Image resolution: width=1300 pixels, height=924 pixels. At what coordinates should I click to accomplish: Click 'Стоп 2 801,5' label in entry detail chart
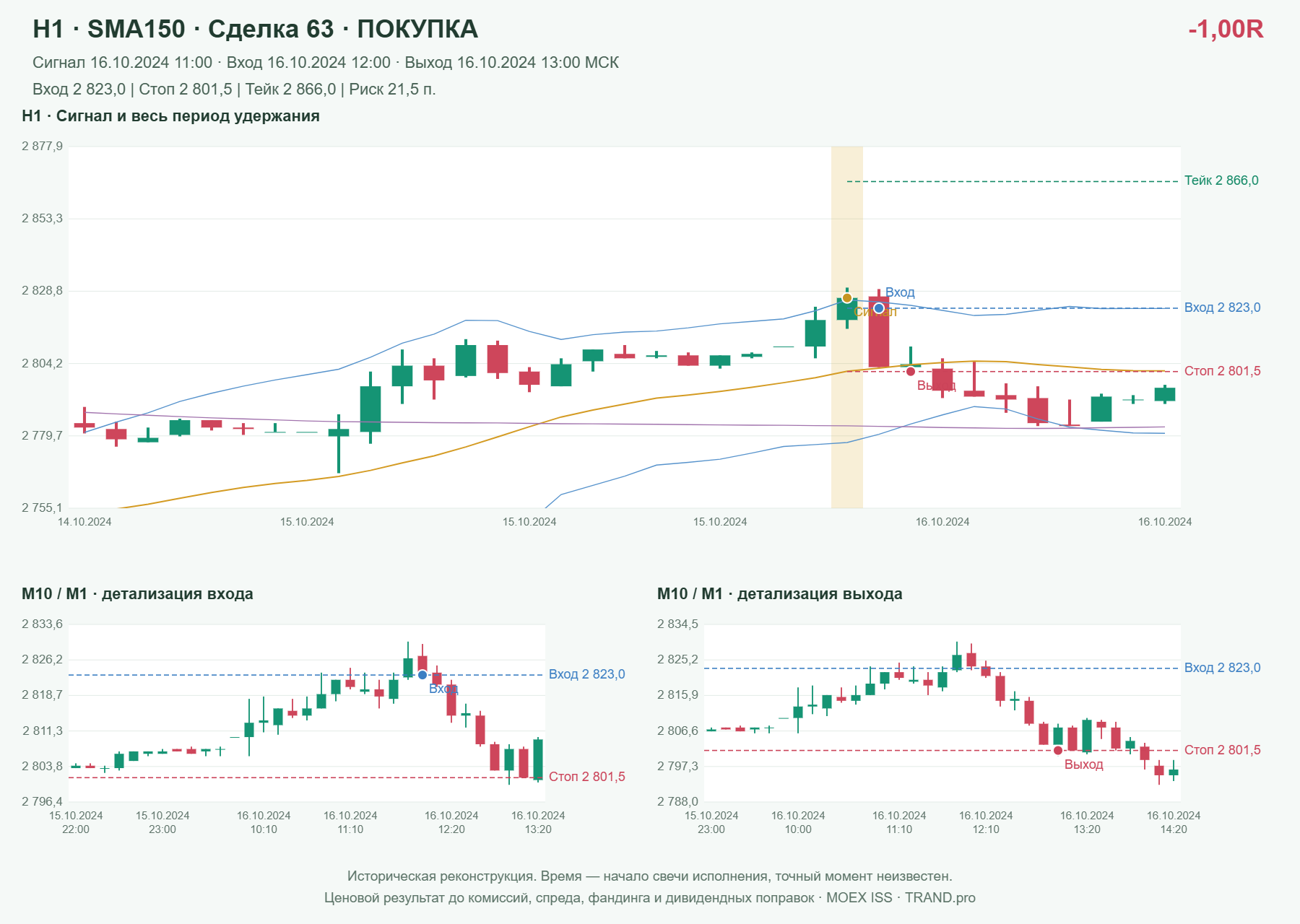coord(586,777)
